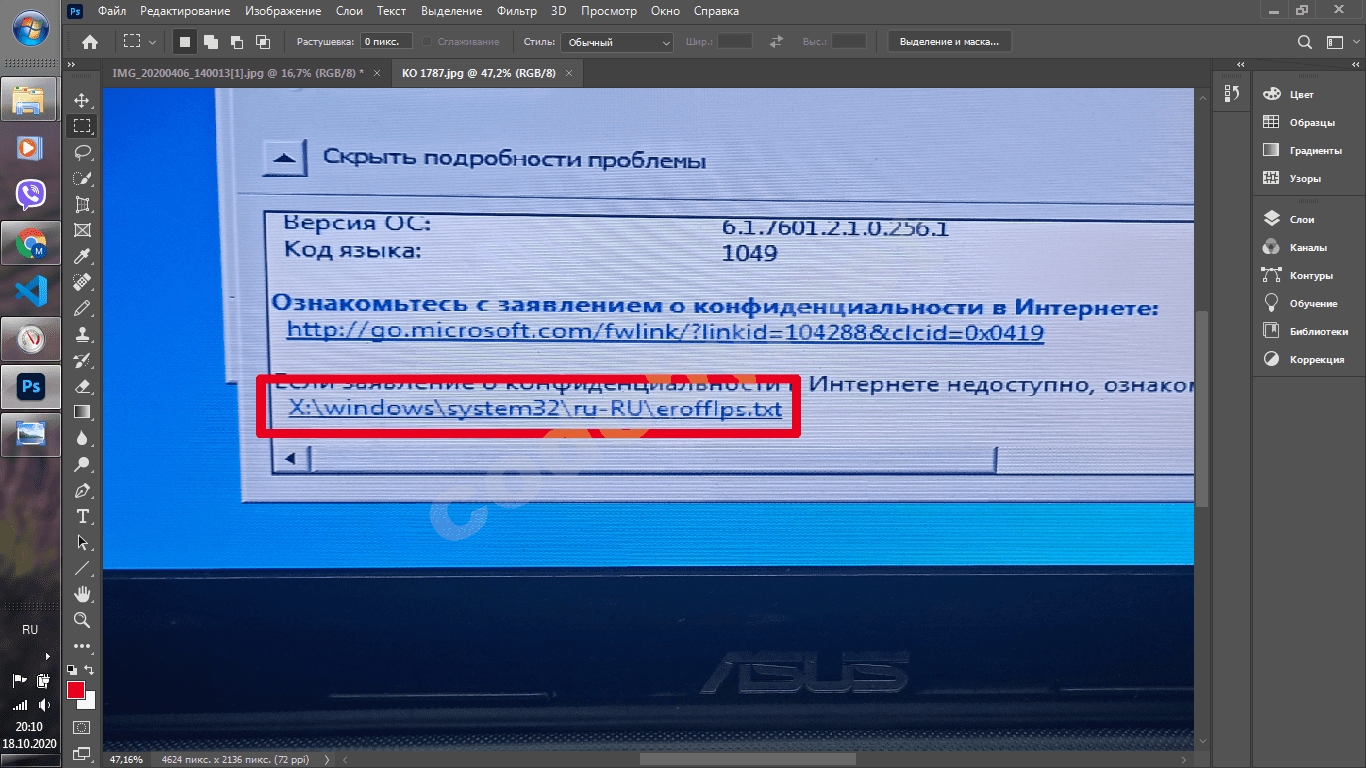The image size is (1366, 768).
Task: Choose Subtract from Selection mode button
Action: pyautogui.click(x=237, y=42)
